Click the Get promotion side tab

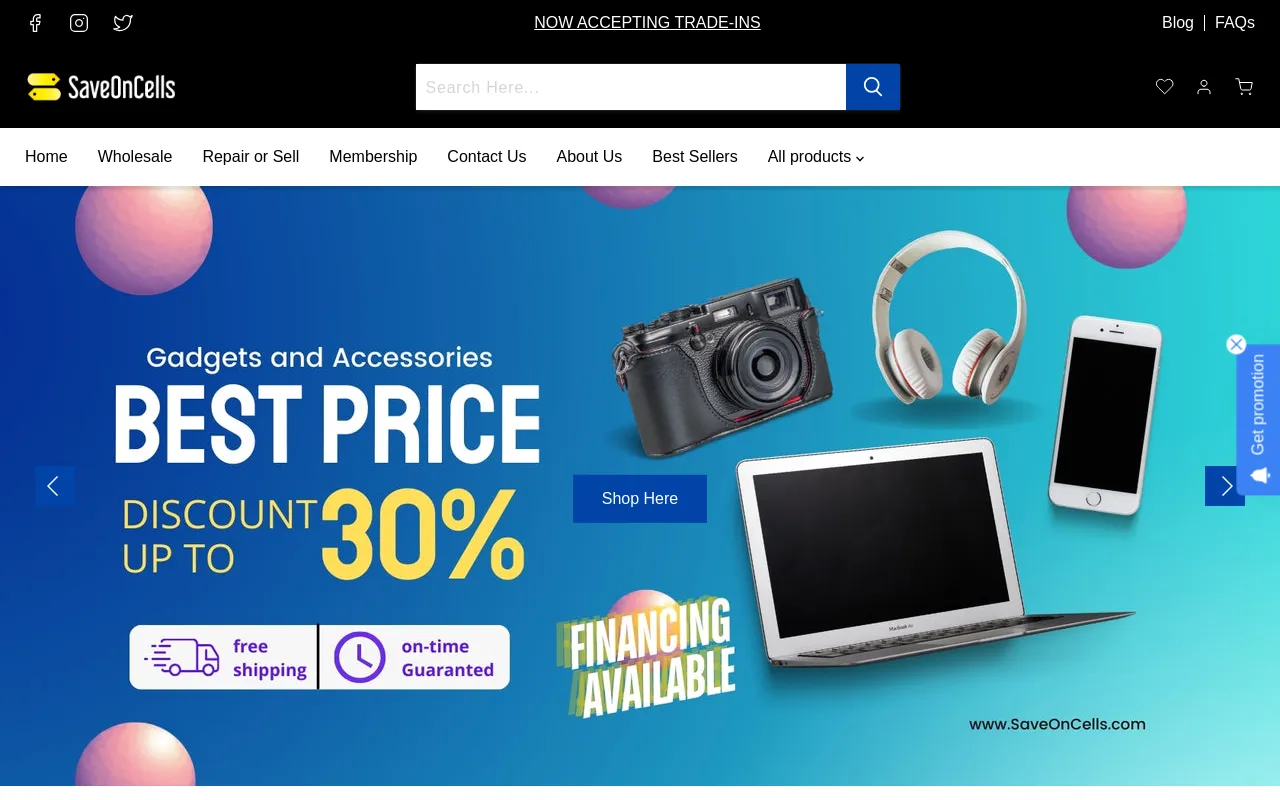click(1258, 420)
